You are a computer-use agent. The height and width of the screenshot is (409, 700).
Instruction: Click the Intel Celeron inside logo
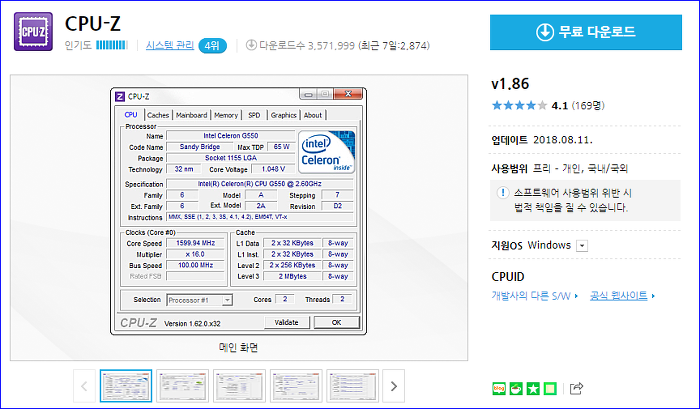click(x=326, y=152)
